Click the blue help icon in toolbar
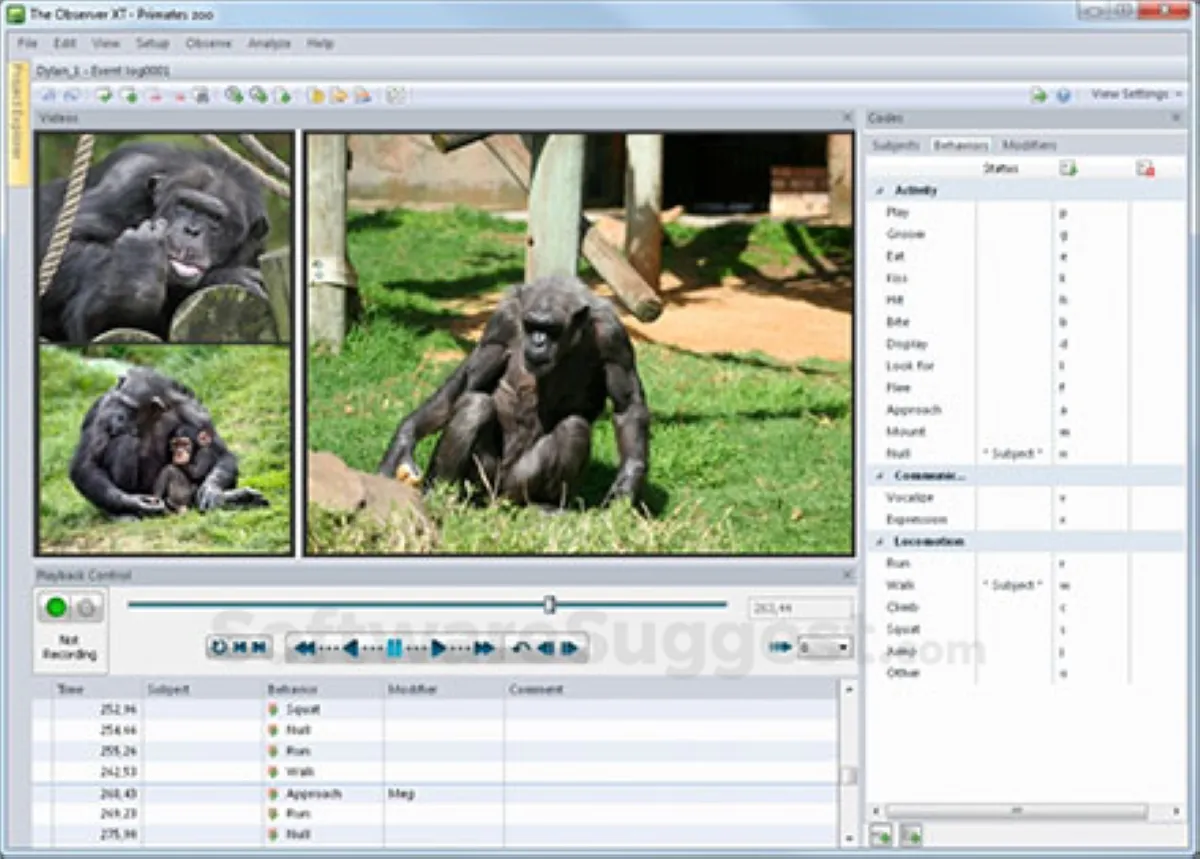Screen dimensions: 1200x859 tap(1063, 95)
